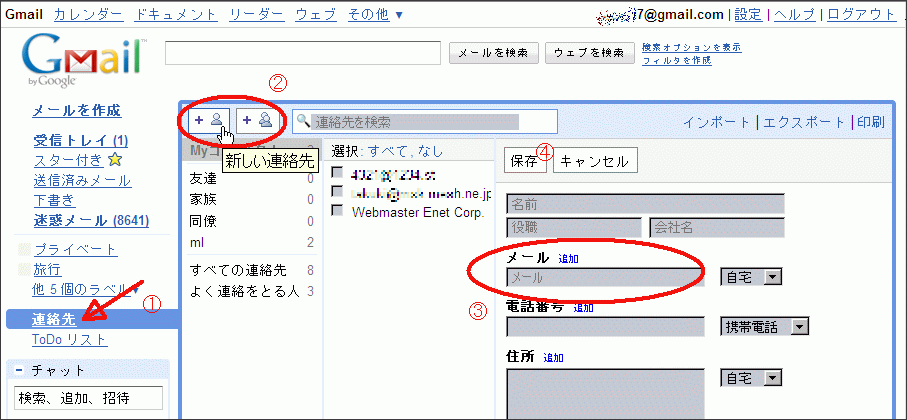Viewport: 907px width, 420px height.
Task: Open 連絡先 contacts in sidebar
Action: [x=54, y=319]
